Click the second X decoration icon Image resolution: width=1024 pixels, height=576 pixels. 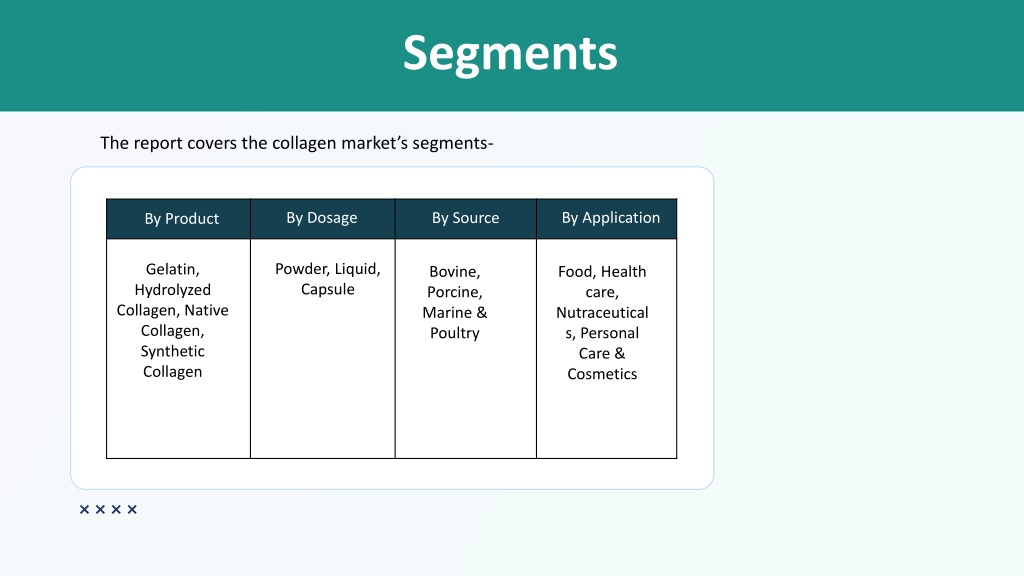(x=100, y=509)
